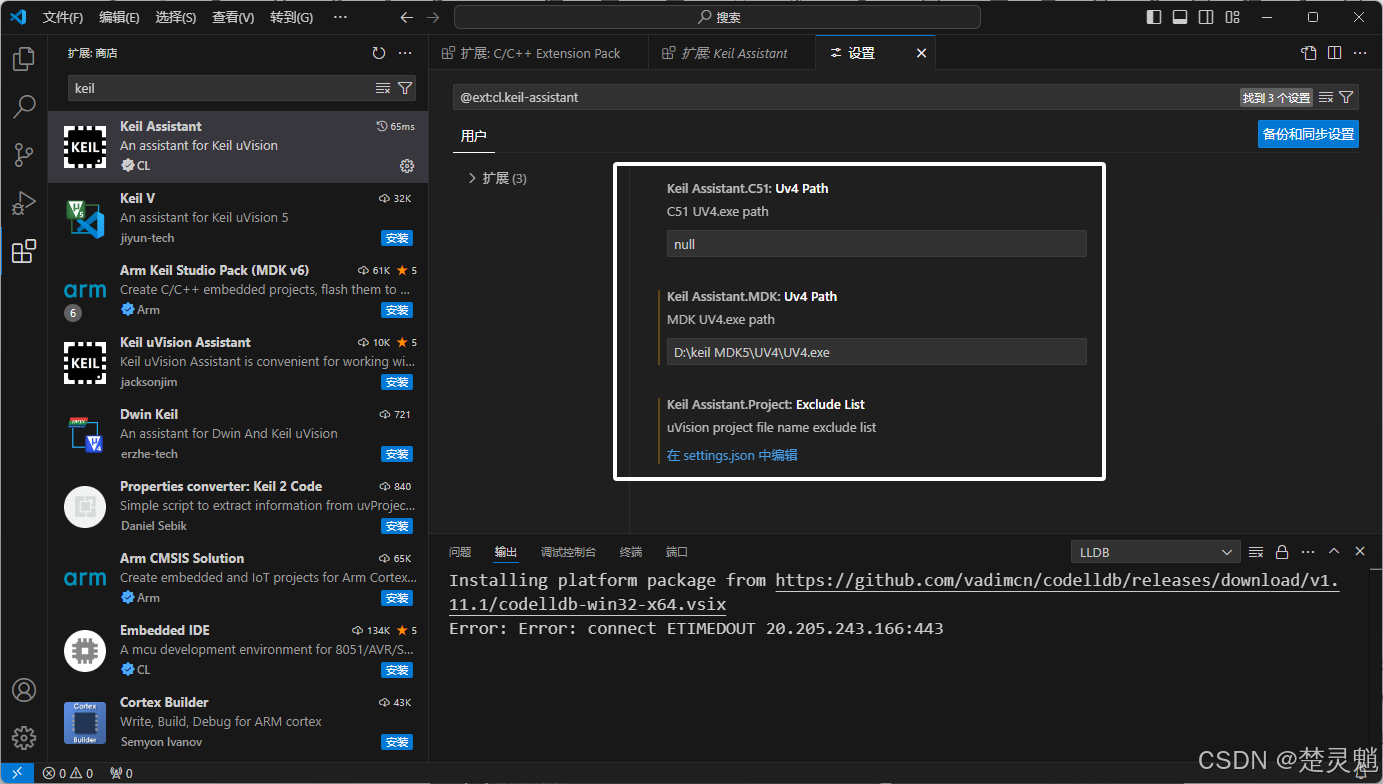This screenshot has height=784, width=1383.
Task: Open overflow menu with ellipsis
Action: click(340, 17)
